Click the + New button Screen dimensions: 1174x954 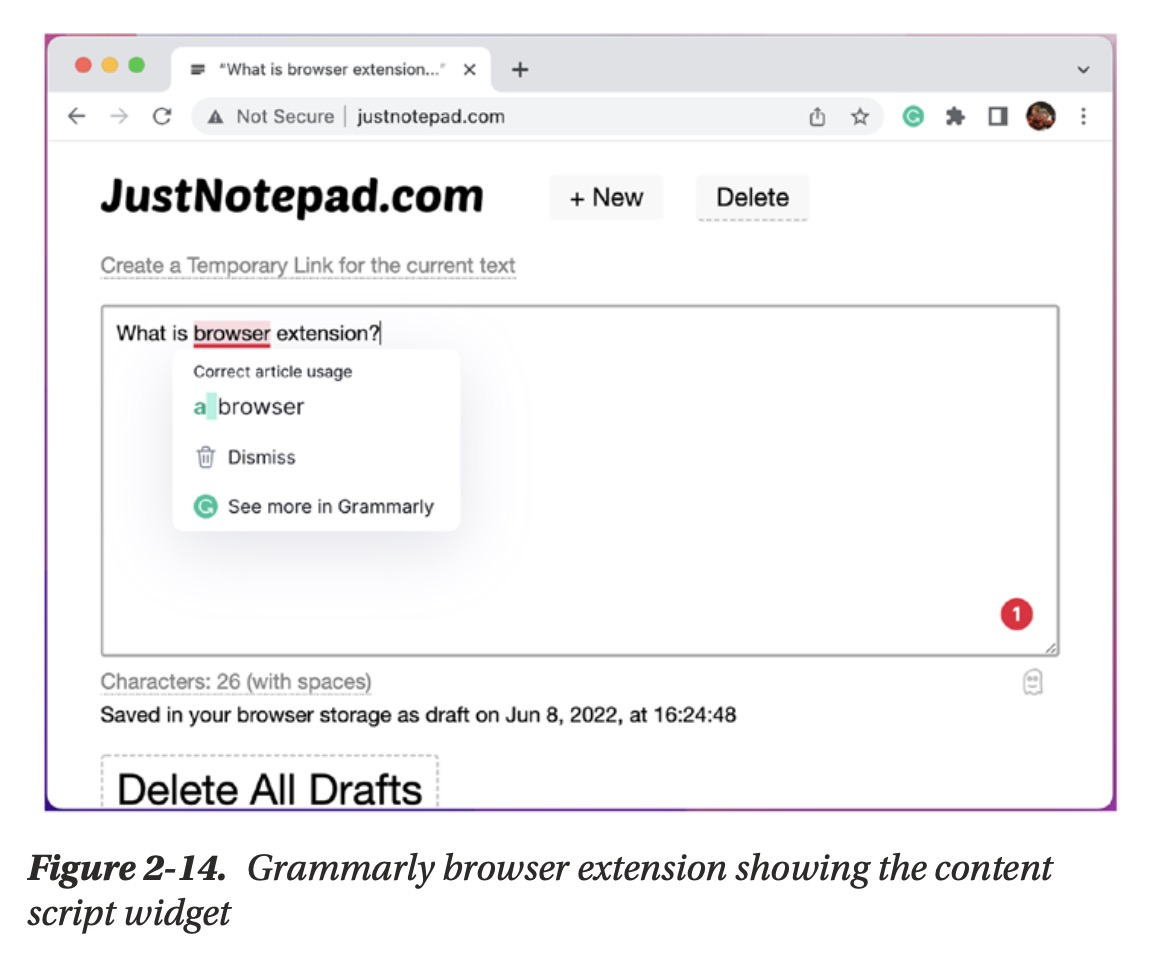coord(606,198)
